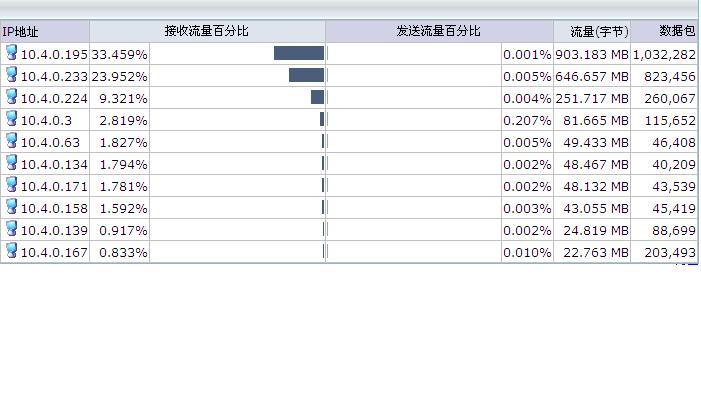Click the 1,032,282 packets cell
The height and width of the screenshot is (400, 701).
pyautogui.click(x=663, y=53)
